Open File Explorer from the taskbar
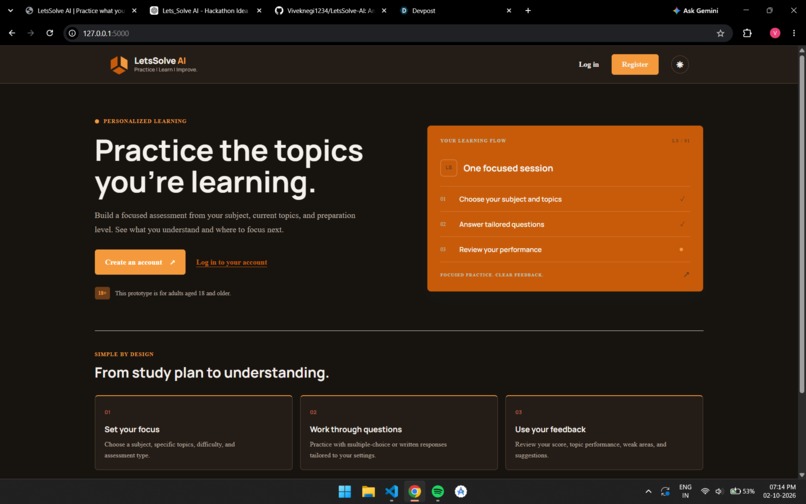Screen dimensions: 806x504 point(368,492)
